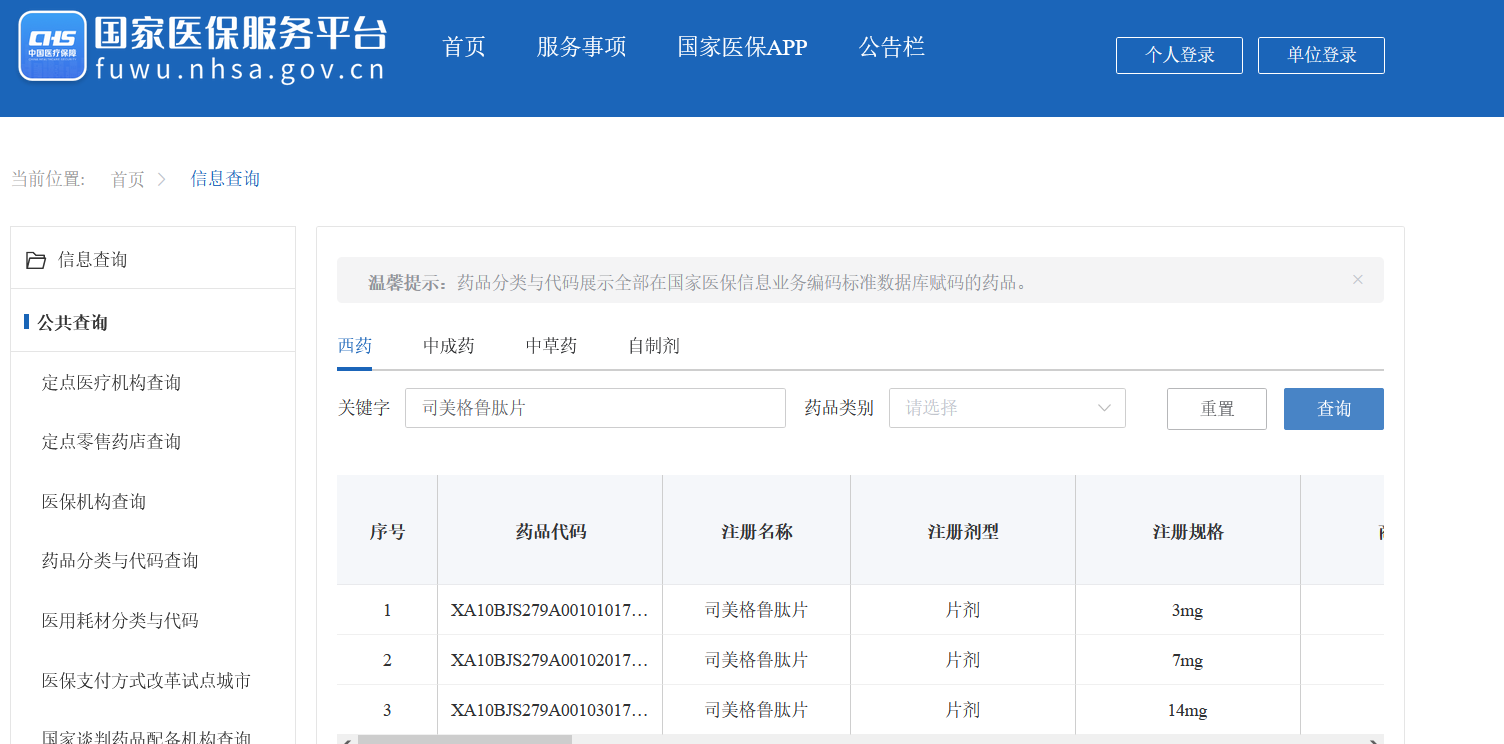Click the 个人登录 button
Viewport: 1504px width, 744px height.
(x=1179, y=55)
